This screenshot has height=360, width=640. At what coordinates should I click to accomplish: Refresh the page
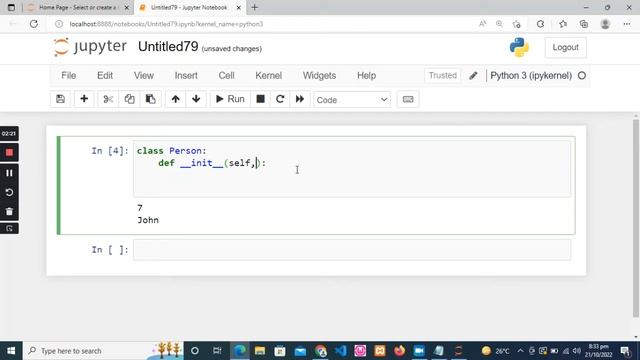34,24
